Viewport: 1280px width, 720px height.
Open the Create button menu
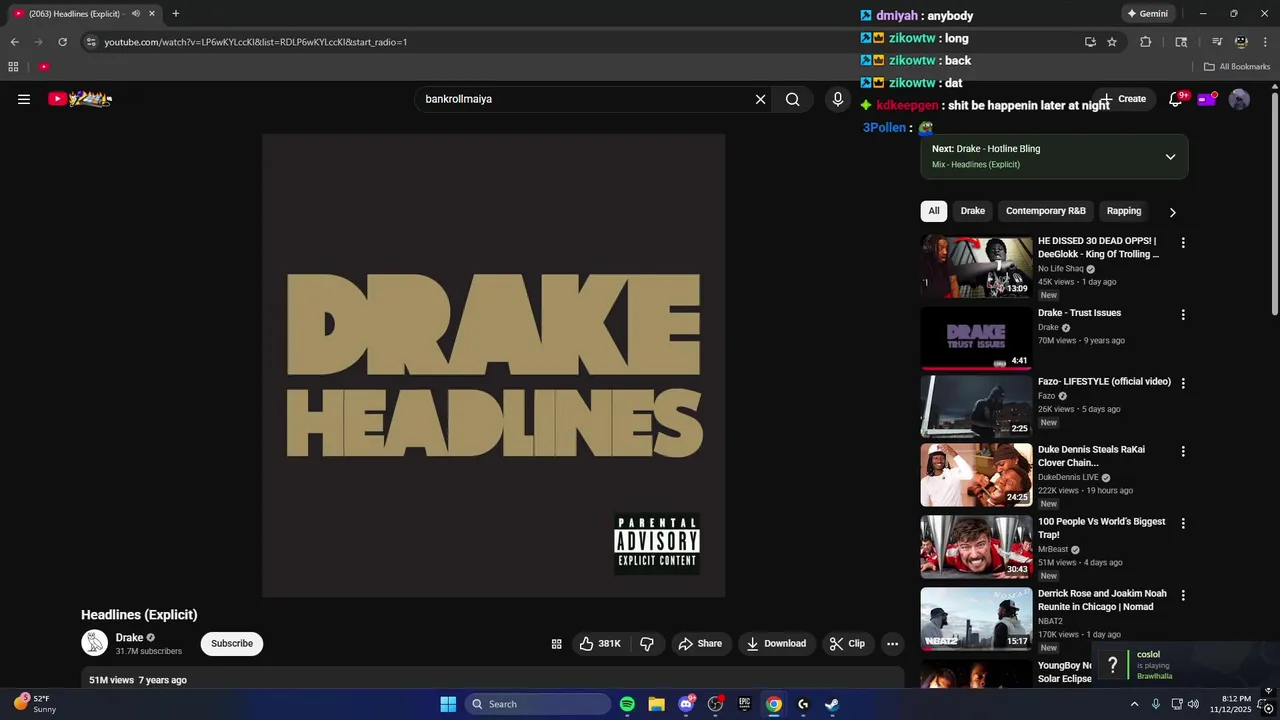(x=1124, y=99)
